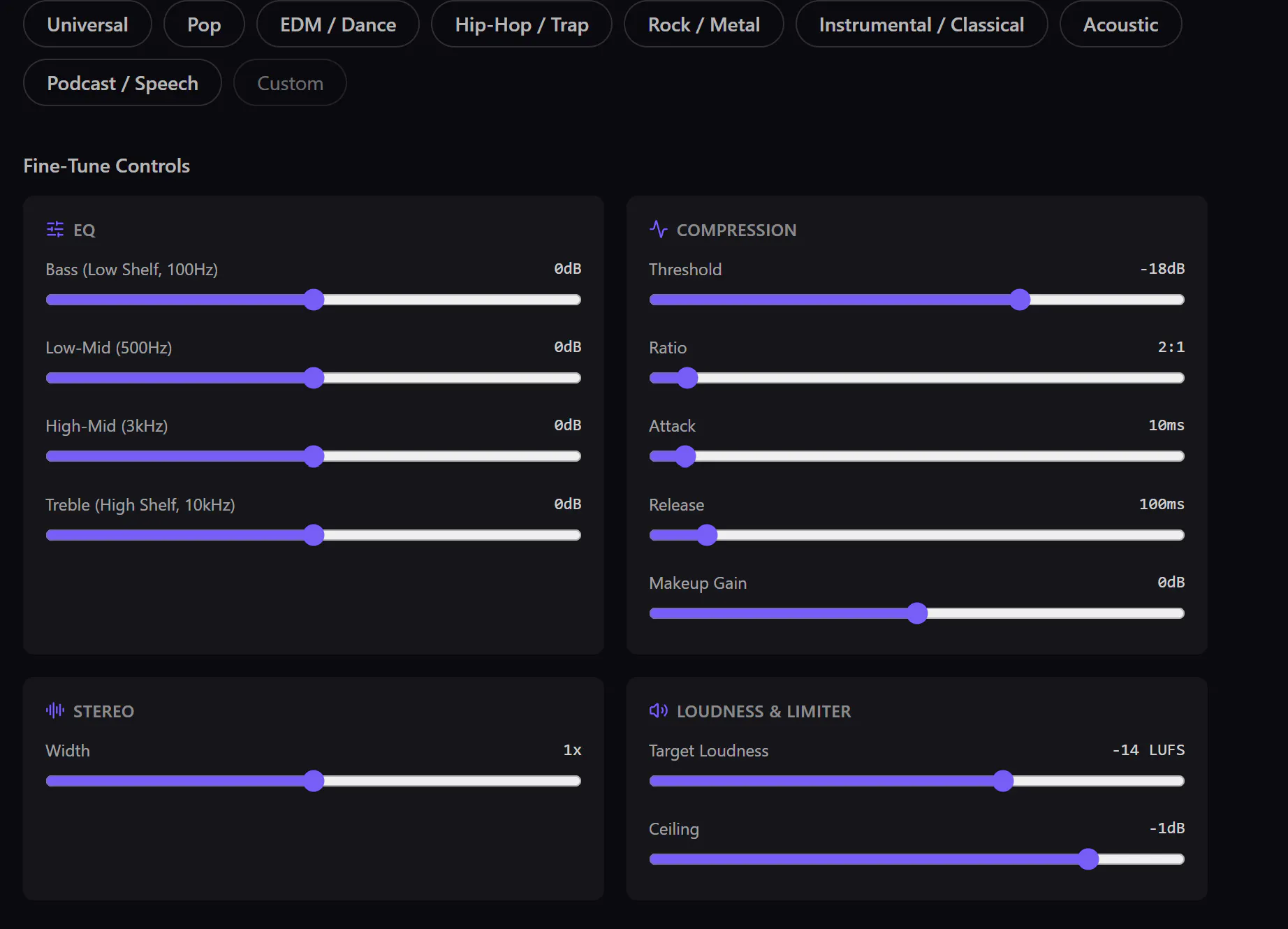
Task: Choose the Pop preset
Action: coord(204,24)
